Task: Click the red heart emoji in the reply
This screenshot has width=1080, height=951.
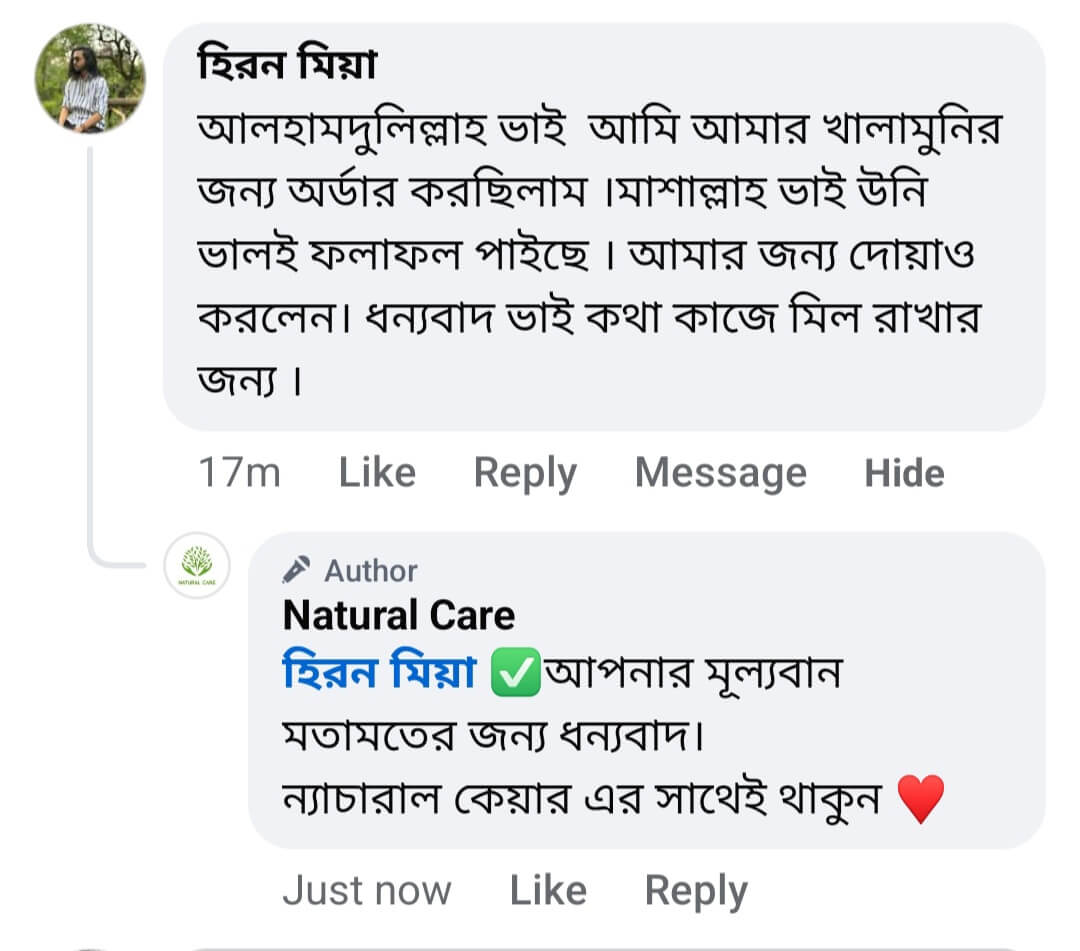Action: point(921,800)
